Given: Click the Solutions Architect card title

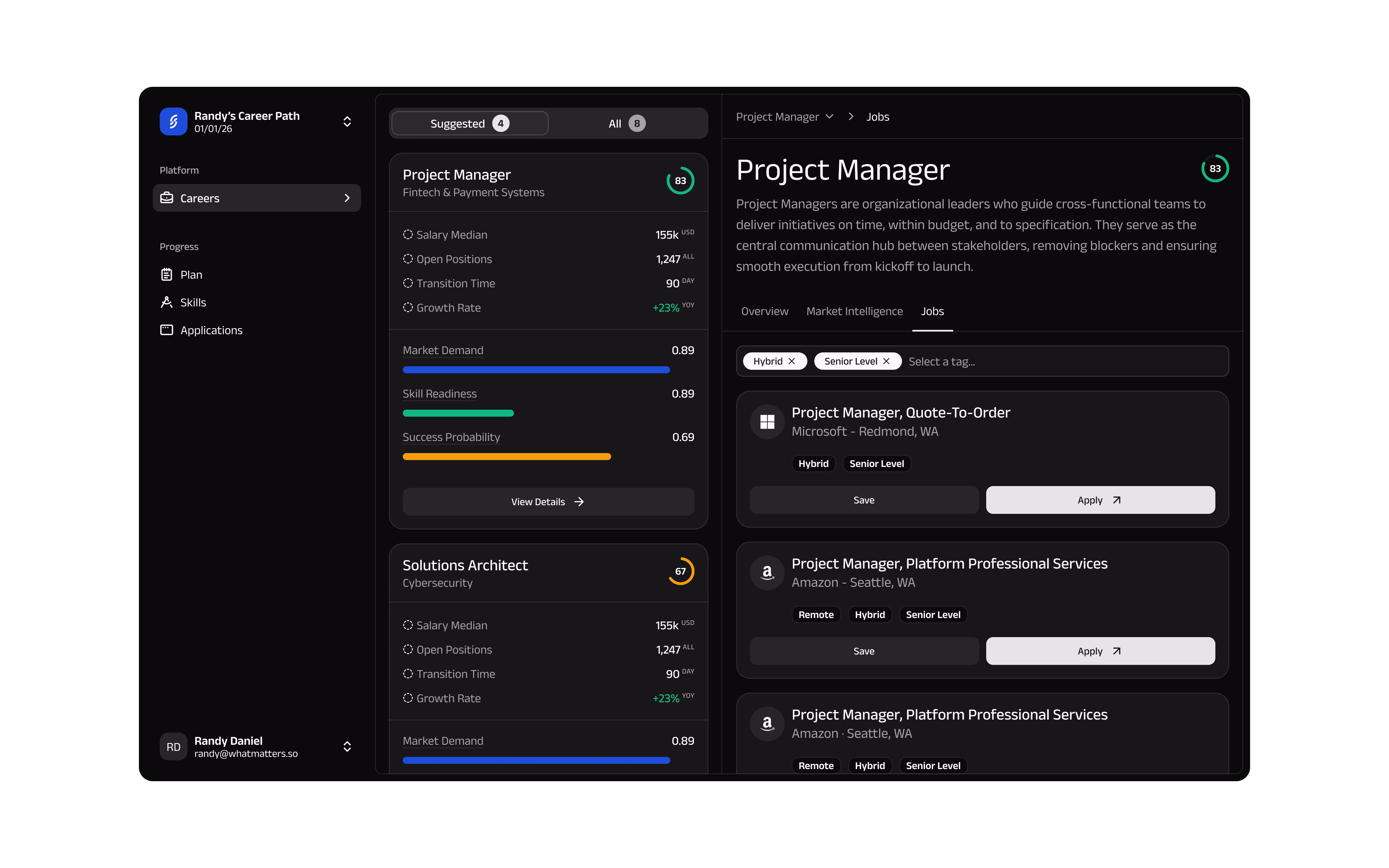Looking at the screenshot, I should (x=465, y=565).
